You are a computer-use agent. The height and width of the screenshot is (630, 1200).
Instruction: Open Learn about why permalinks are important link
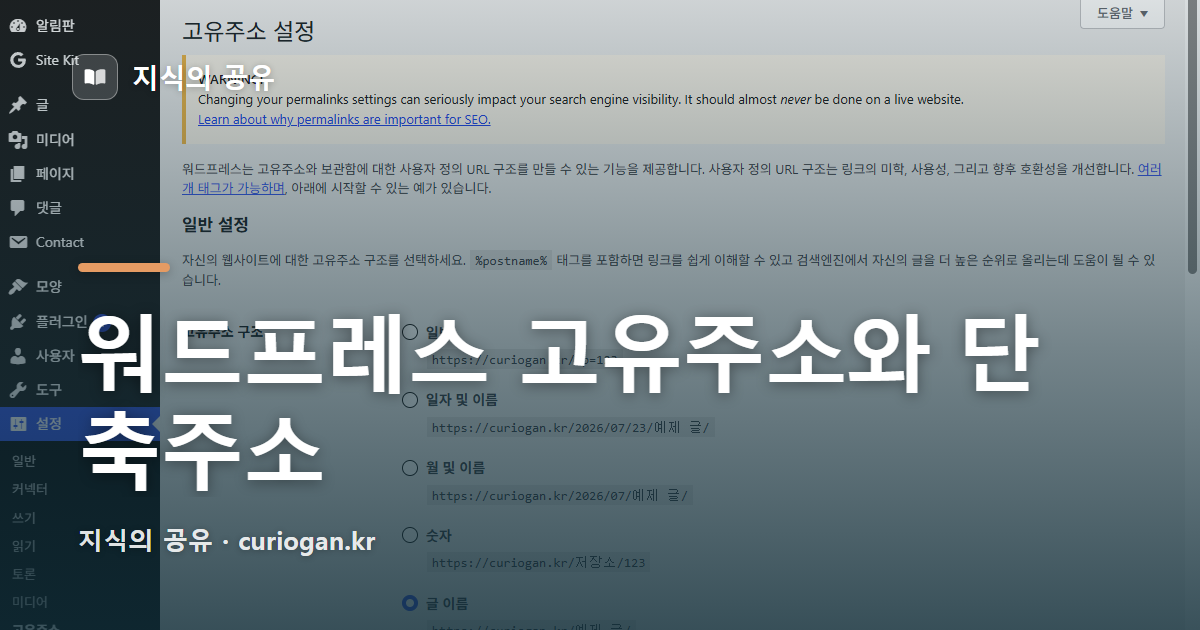(x=344, y=119)
